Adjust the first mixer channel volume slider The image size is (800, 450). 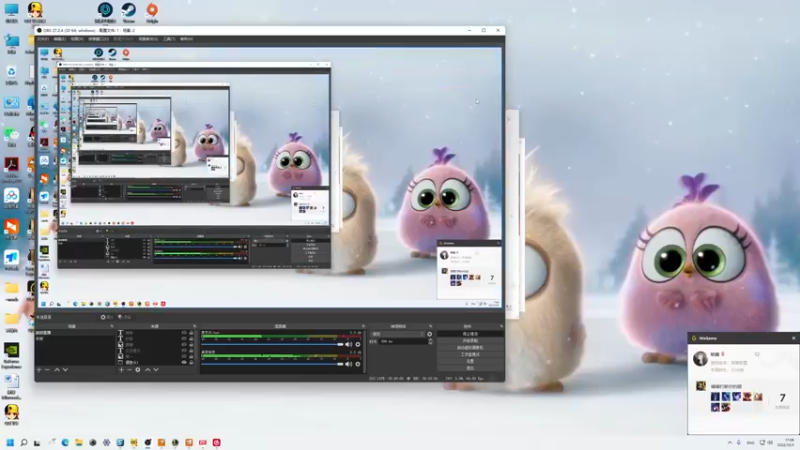(272, 344)
